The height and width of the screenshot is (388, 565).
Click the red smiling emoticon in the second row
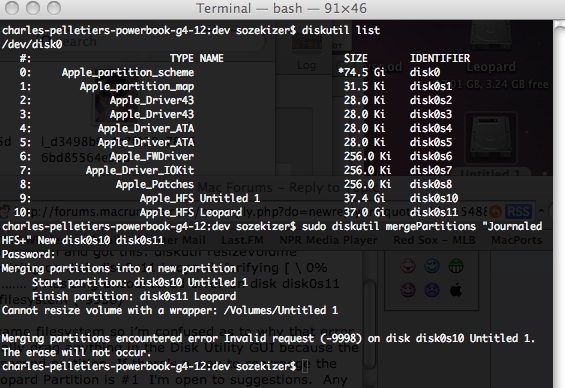(408, 290)
